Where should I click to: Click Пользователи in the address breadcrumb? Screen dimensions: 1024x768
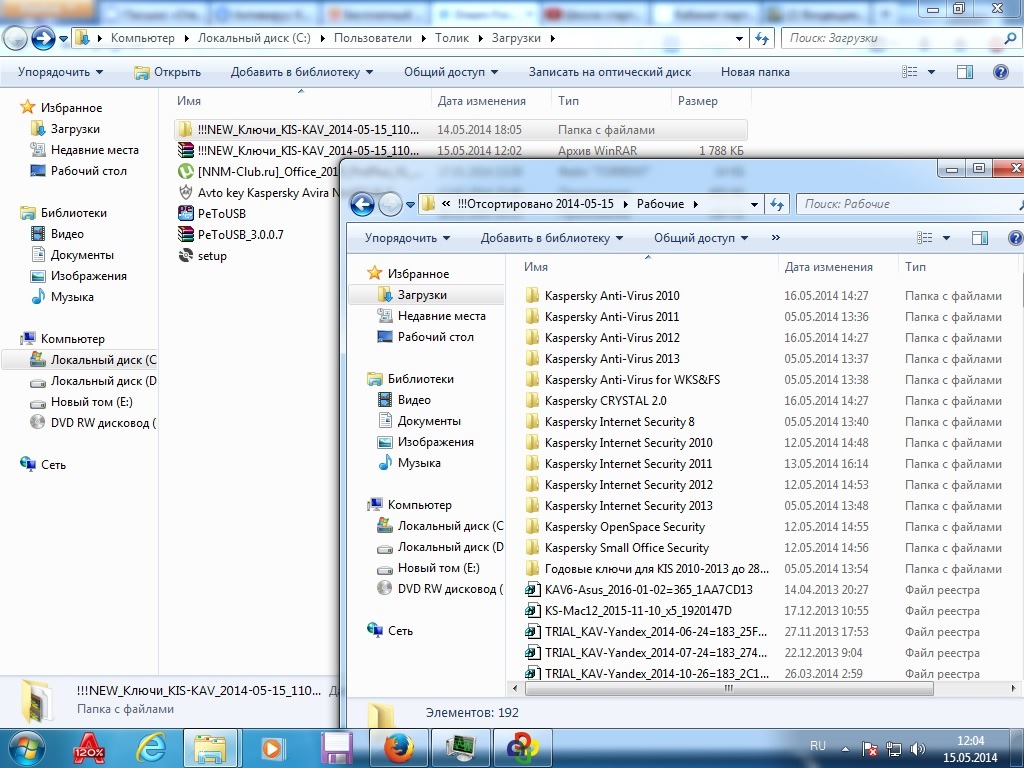click(x=373, y=39)
